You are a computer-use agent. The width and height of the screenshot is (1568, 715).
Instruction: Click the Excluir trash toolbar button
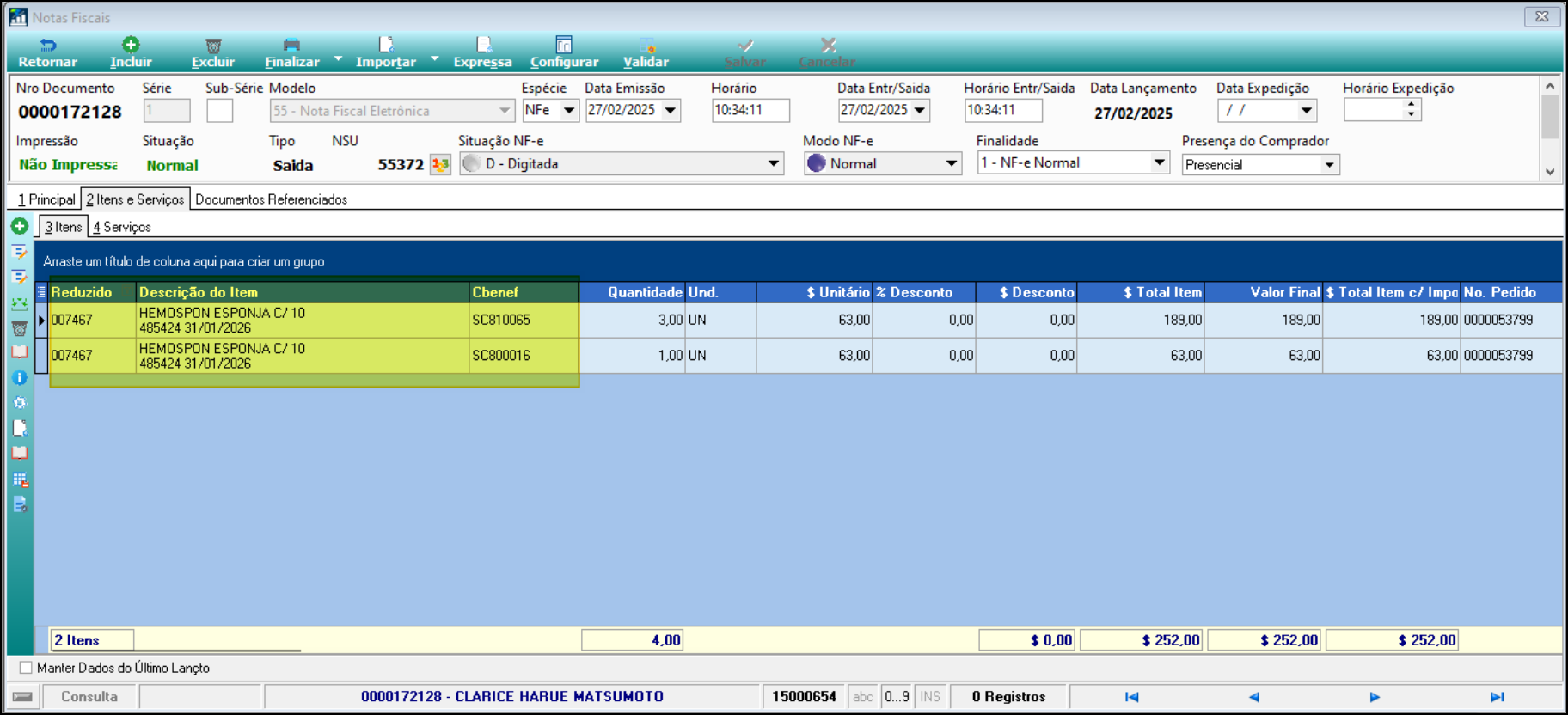click(213, 53)
